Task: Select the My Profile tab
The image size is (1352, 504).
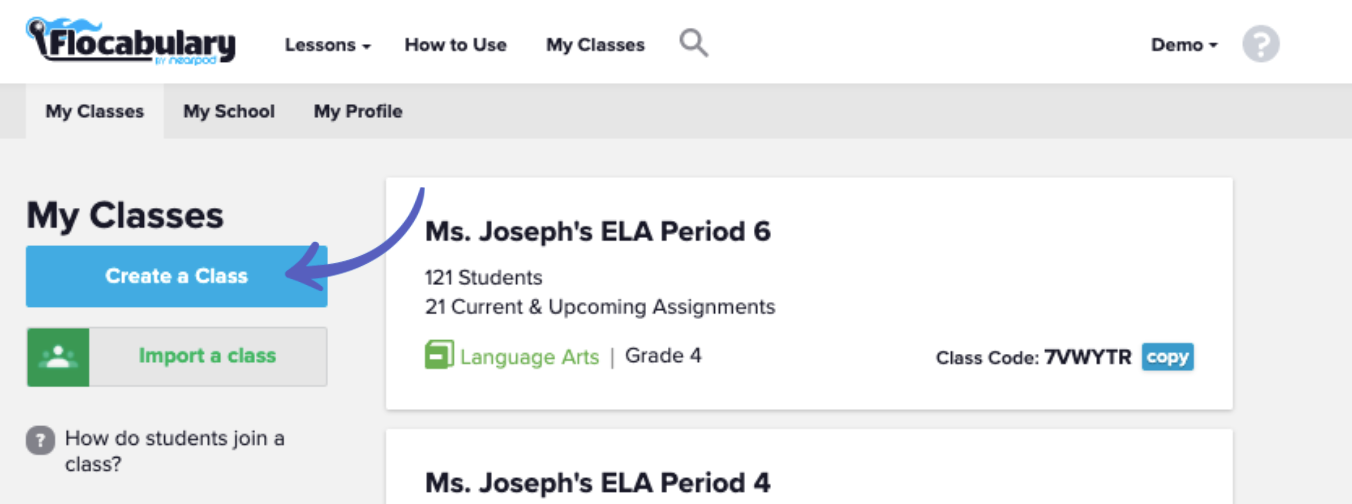Action: tap(358, 112)
